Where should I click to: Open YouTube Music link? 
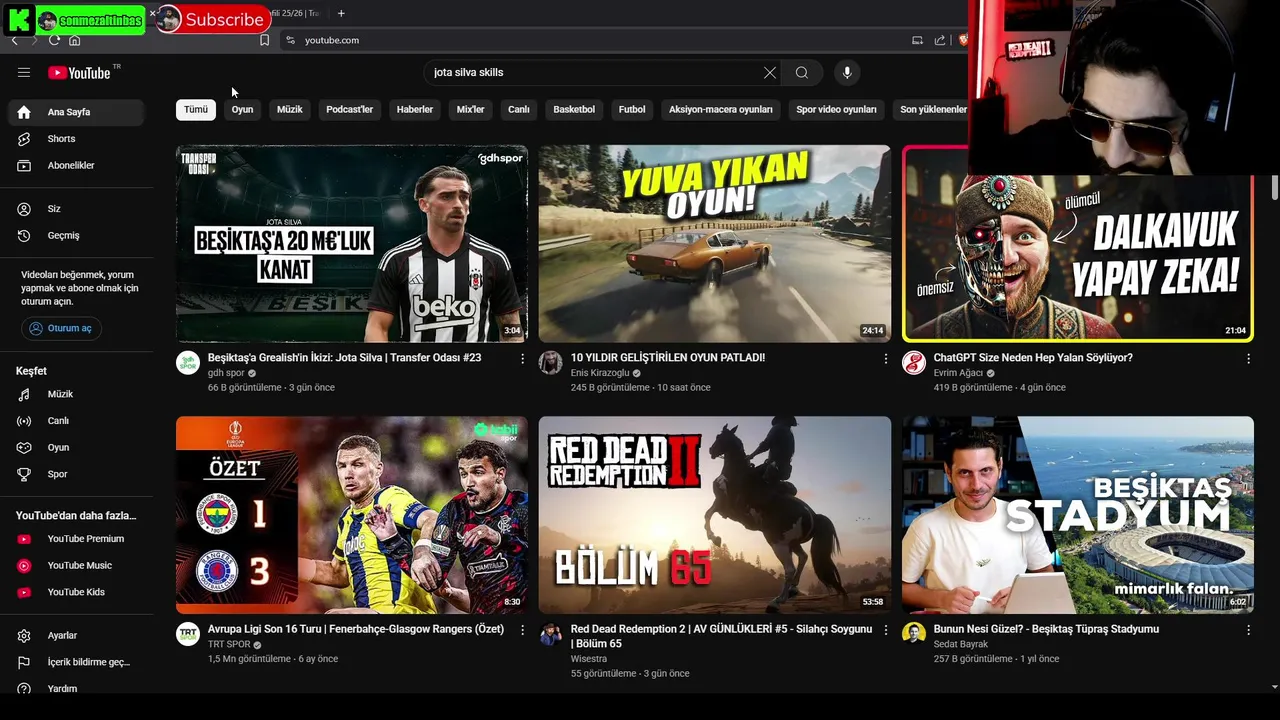(x=76, y=565)
